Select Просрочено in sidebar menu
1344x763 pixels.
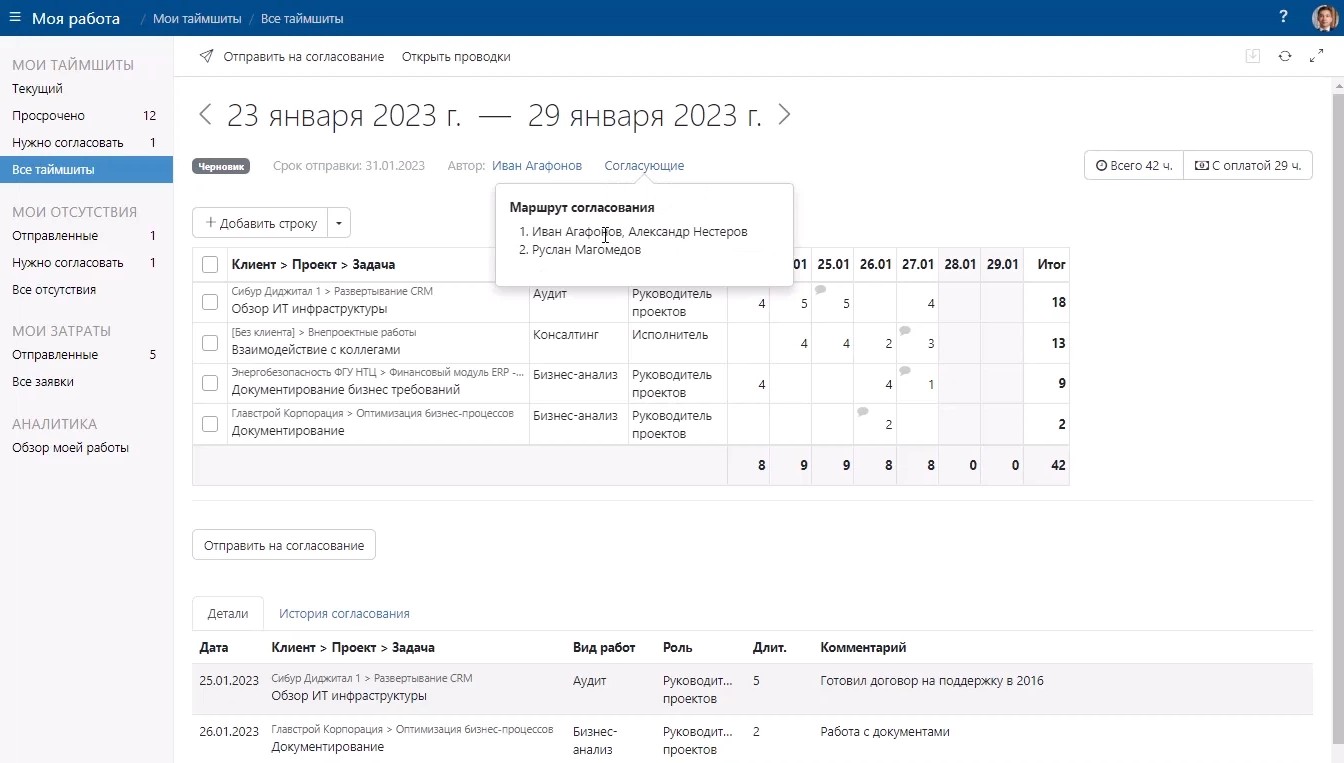click(48, 116)
